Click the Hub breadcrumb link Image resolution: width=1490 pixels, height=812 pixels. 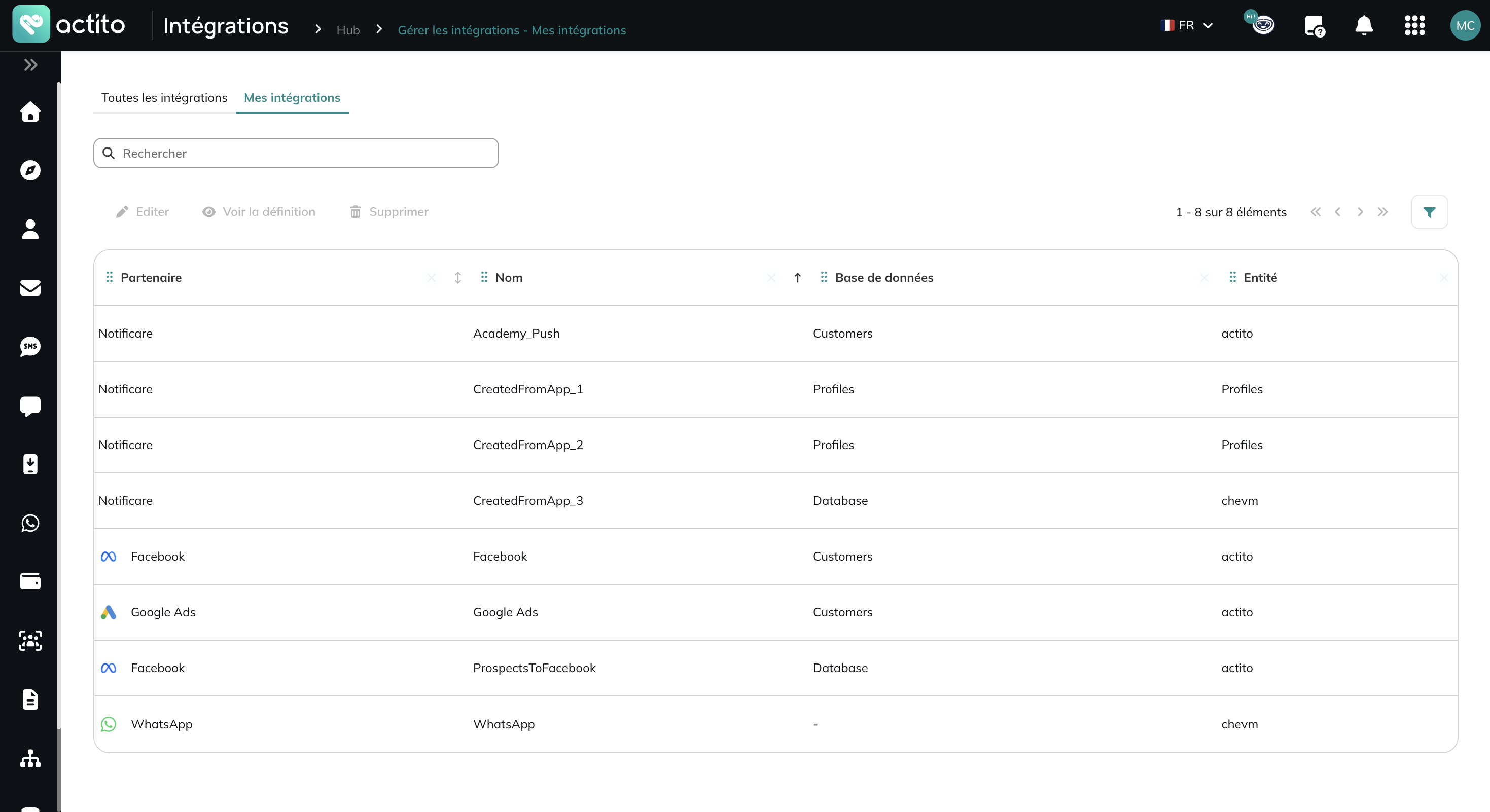[x=348, y=30]
